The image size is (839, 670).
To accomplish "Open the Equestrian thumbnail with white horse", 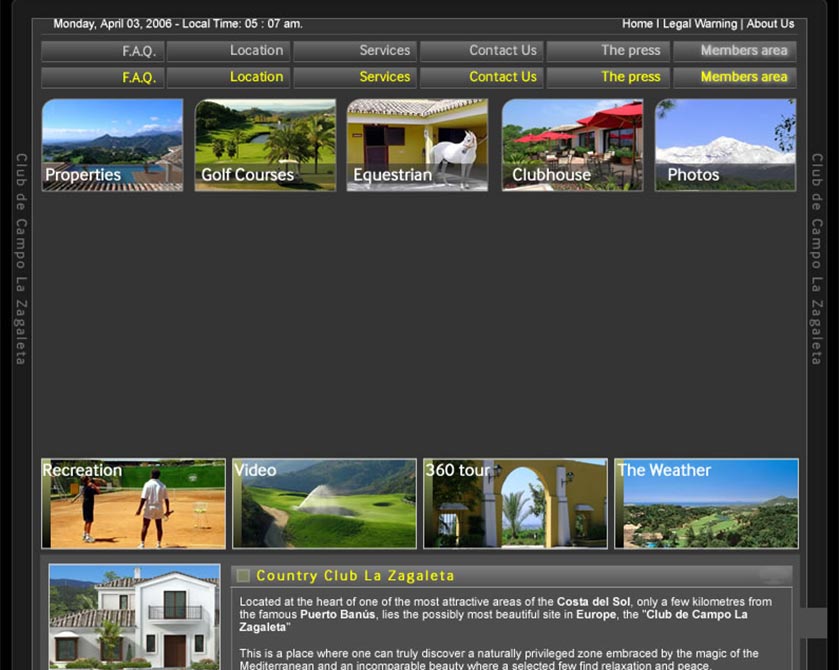I will tap(417, 144).
